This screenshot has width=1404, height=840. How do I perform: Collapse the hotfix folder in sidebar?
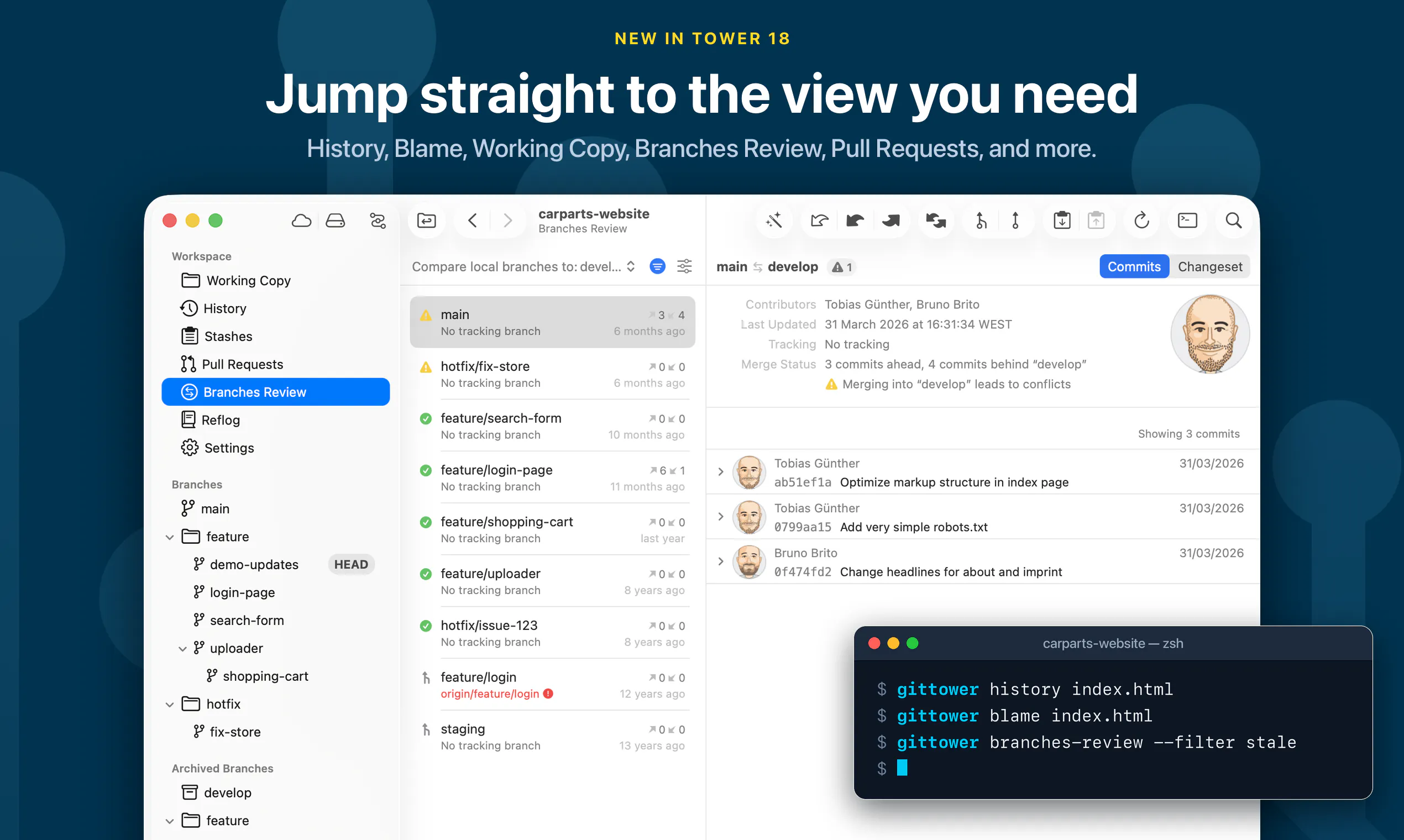point(169,705)
